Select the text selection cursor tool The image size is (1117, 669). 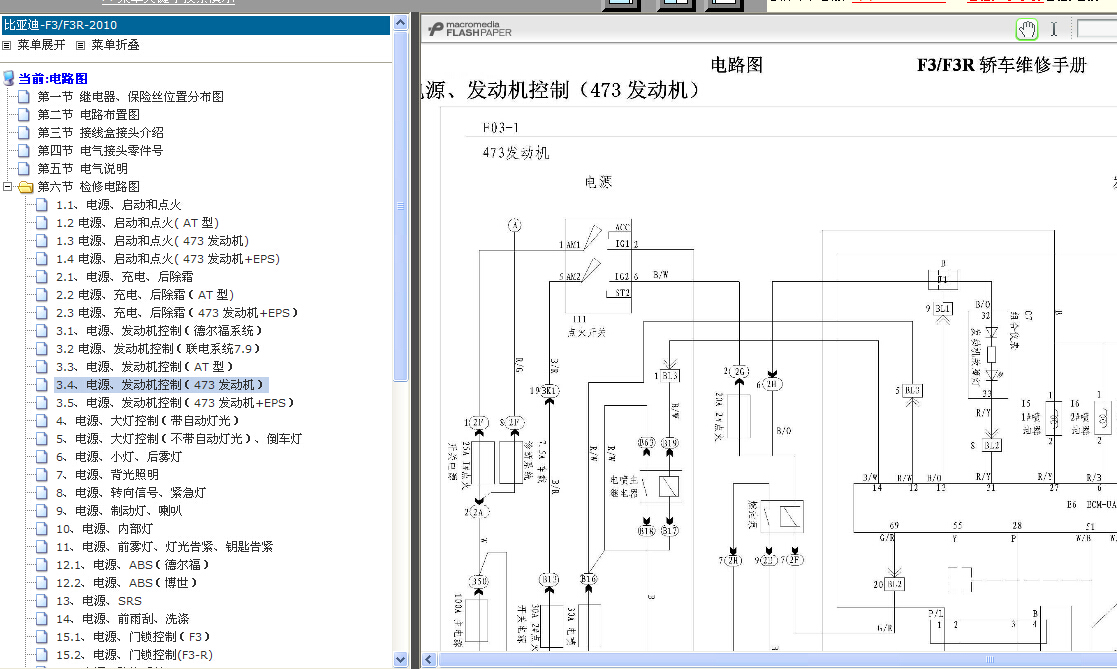pyautogui.click(x=1054, y=29)
